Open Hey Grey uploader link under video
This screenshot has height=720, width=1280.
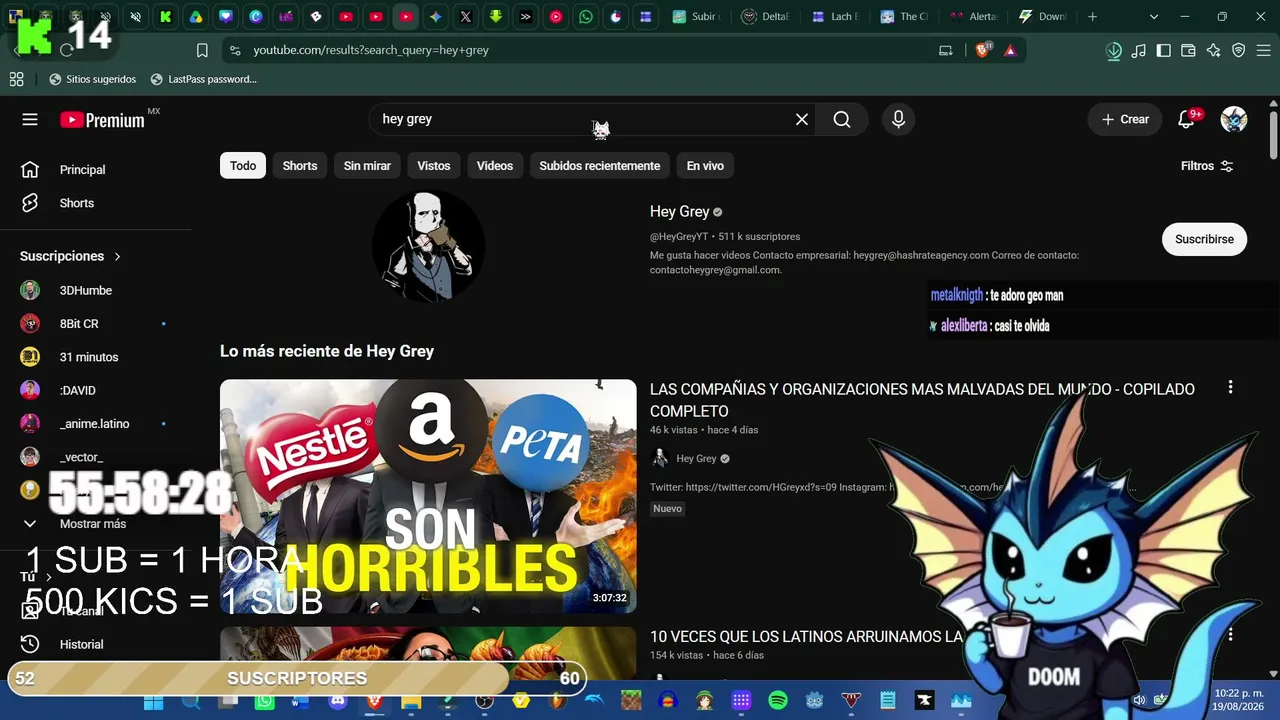tap(696, 459)
